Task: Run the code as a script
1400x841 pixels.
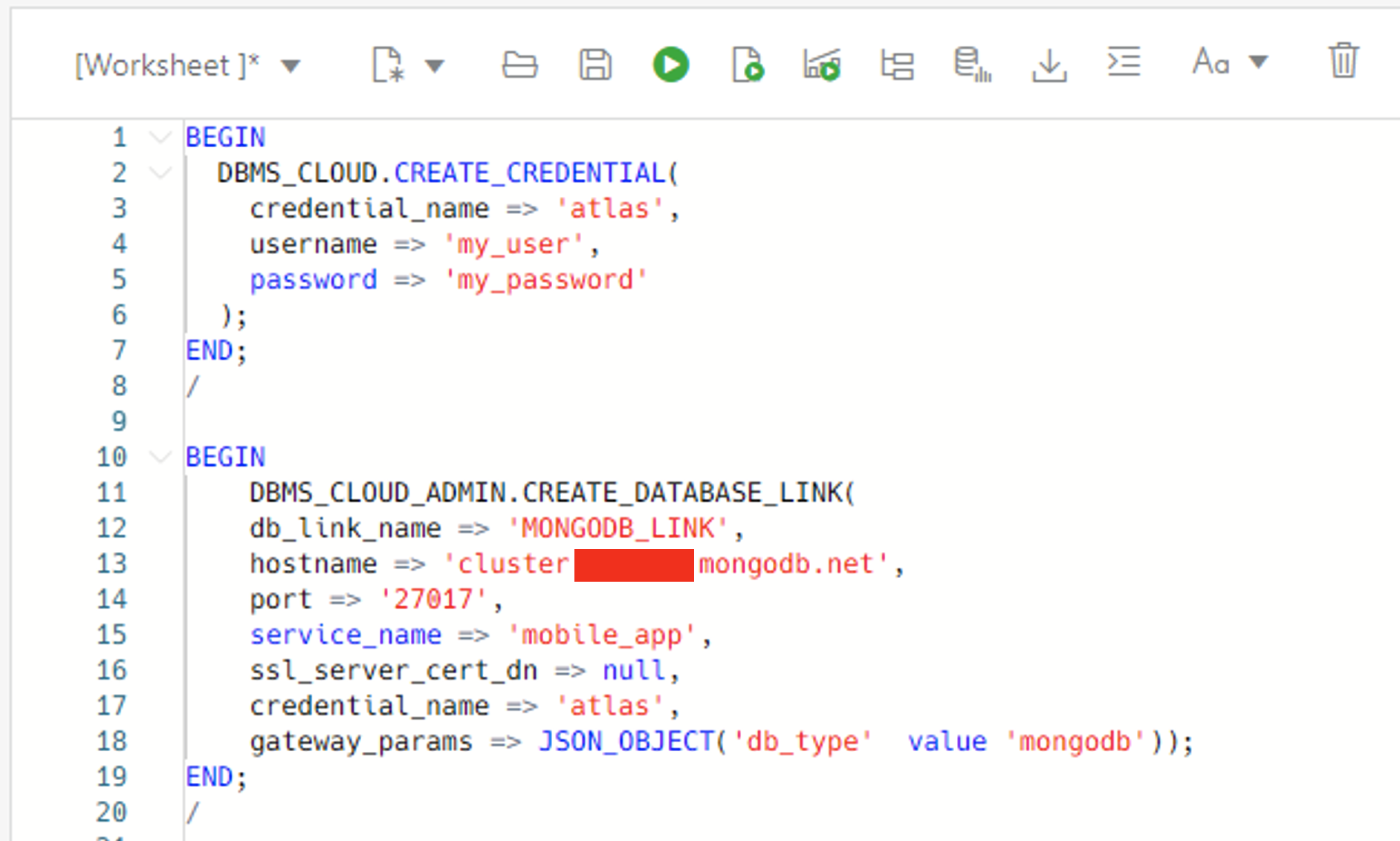Action: click(748, 65)
